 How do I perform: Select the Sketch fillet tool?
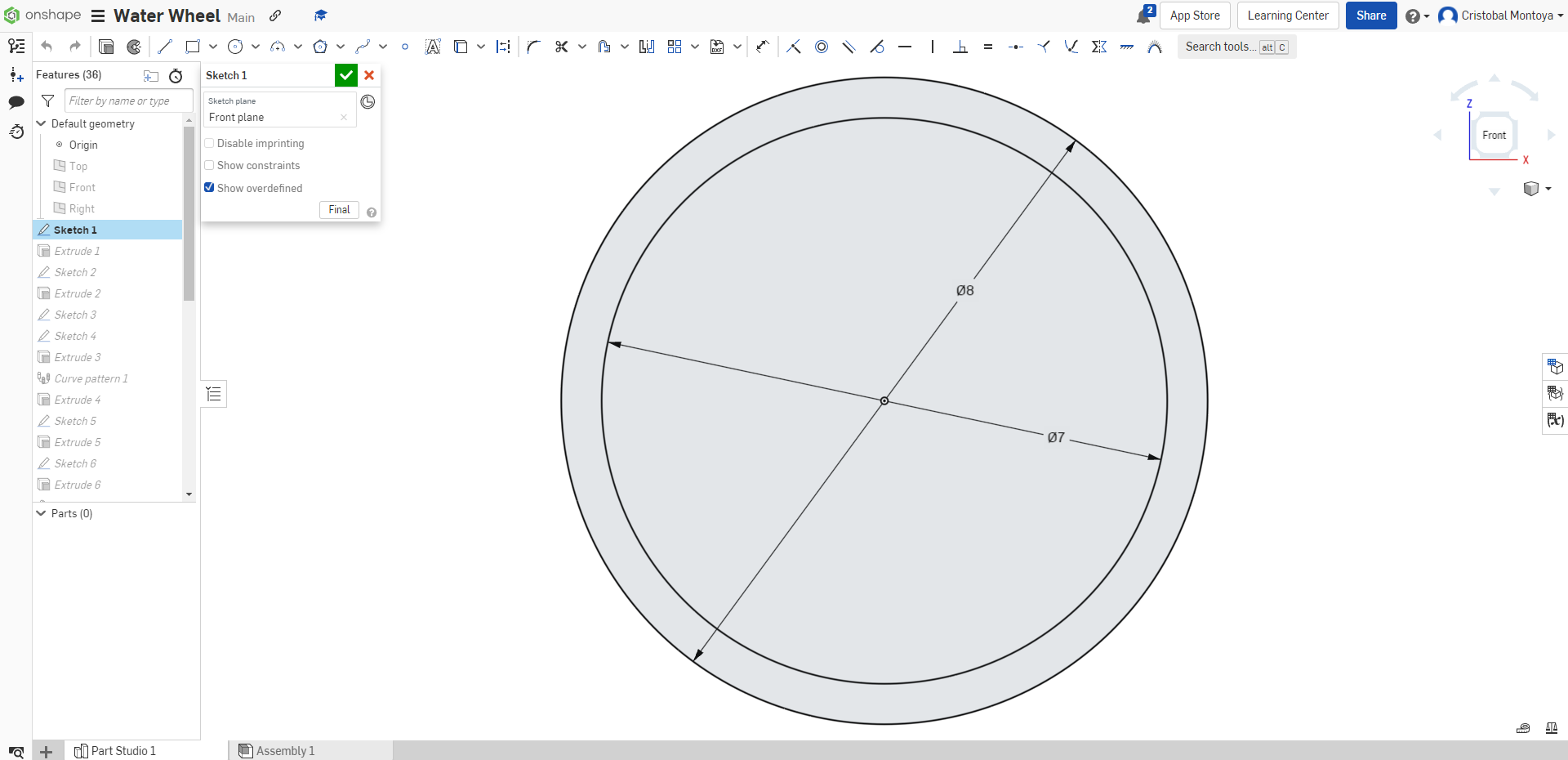point(533,47)
